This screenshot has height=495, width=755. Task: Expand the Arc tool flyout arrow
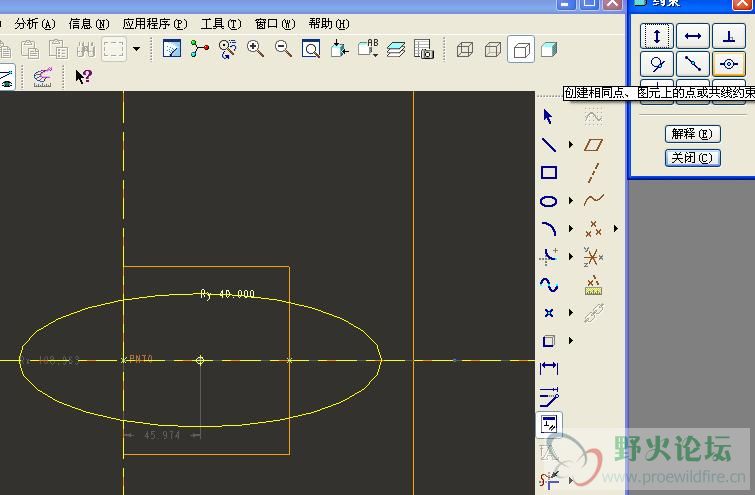[x=571, y=229]
